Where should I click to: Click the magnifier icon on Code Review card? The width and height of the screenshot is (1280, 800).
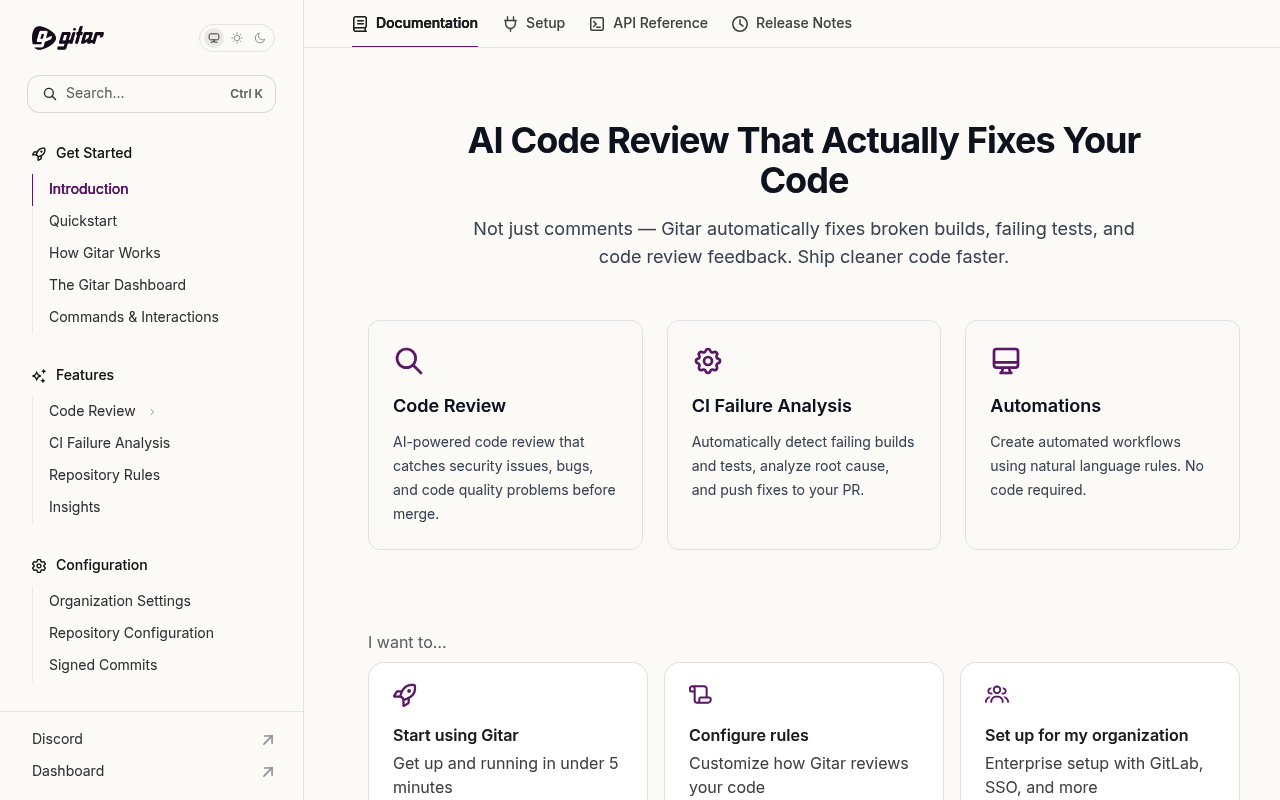pos(408,361)
